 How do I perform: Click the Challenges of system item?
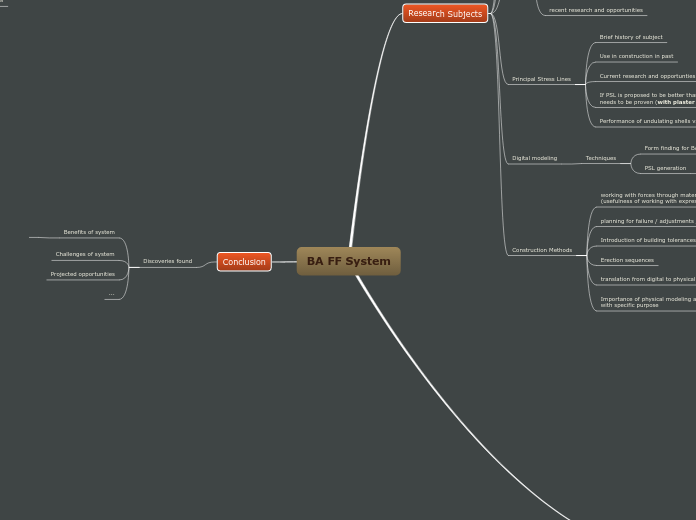click(85, 254)
